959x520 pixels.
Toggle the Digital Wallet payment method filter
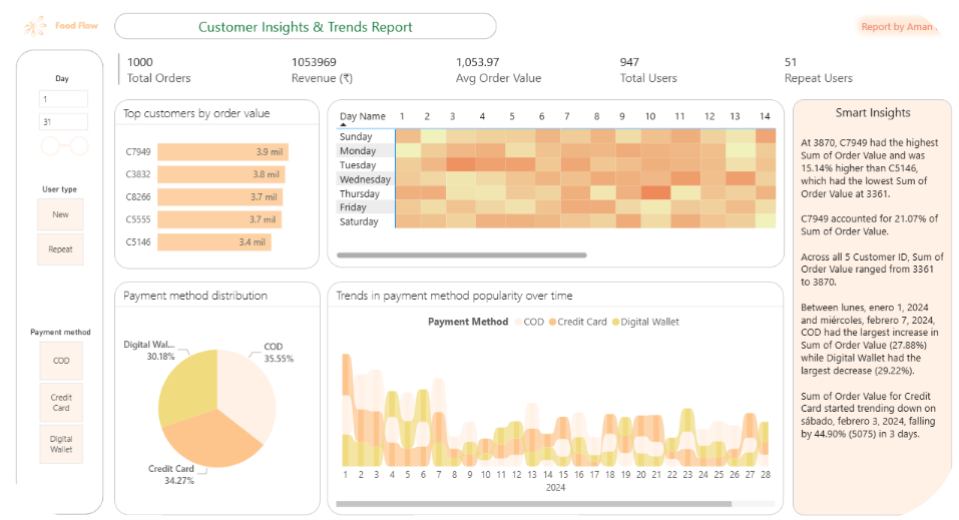[x=61, y=444]
